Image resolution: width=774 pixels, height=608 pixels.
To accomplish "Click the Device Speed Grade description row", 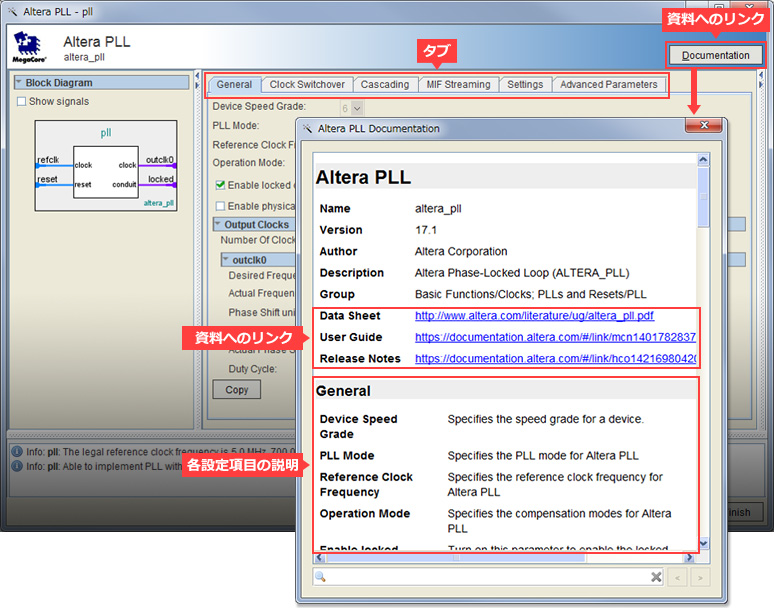I will tap(505, 426).
